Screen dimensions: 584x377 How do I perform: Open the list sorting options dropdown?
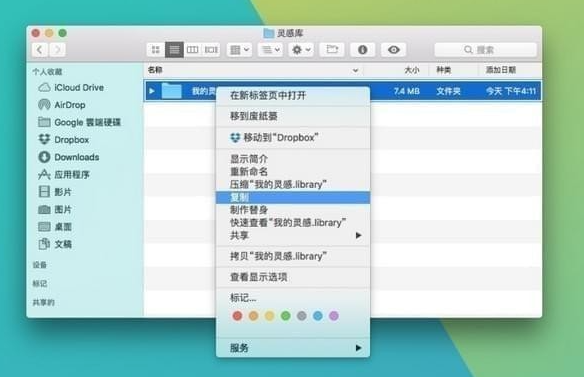pyautogui.click(x=271, y=50)
